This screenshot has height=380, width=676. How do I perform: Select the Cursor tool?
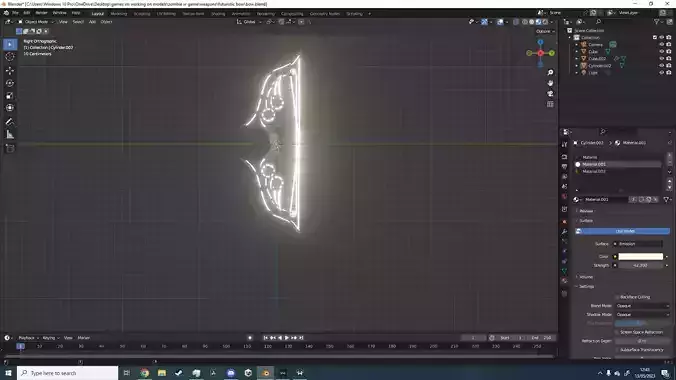10,57
